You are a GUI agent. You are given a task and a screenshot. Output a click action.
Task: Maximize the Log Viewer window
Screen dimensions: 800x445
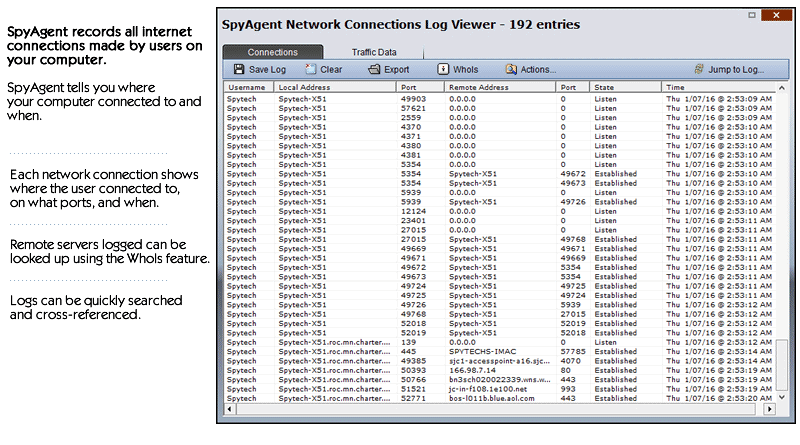(x=752, y=15)
